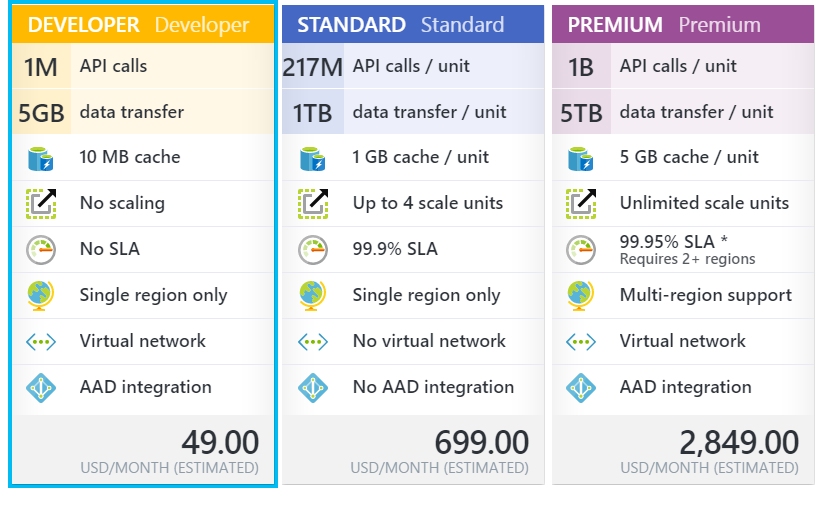Select the Standard pricing tier header
The height and width of the screenshot is (505, 826).
tap(412, 25)
